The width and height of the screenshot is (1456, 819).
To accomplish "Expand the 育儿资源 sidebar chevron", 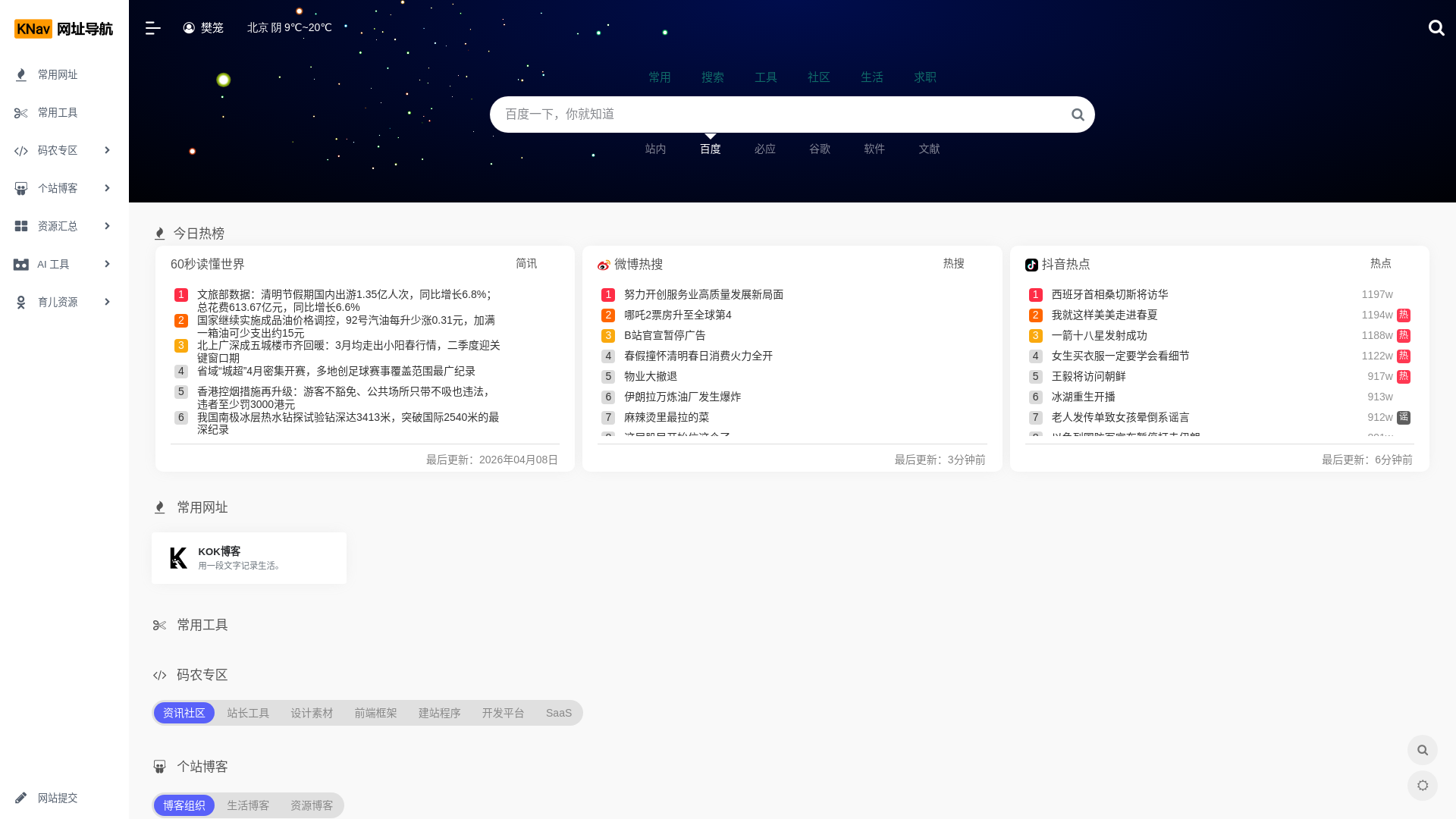I will 107,302.
